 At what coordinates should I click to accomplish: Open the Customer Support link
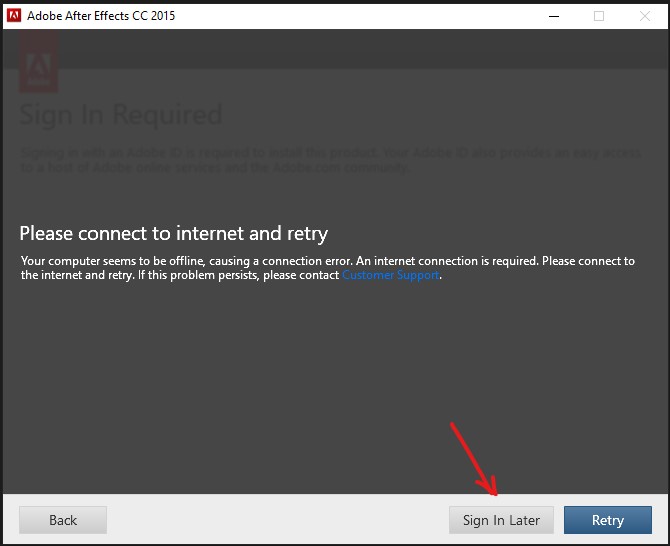[390, 275]
